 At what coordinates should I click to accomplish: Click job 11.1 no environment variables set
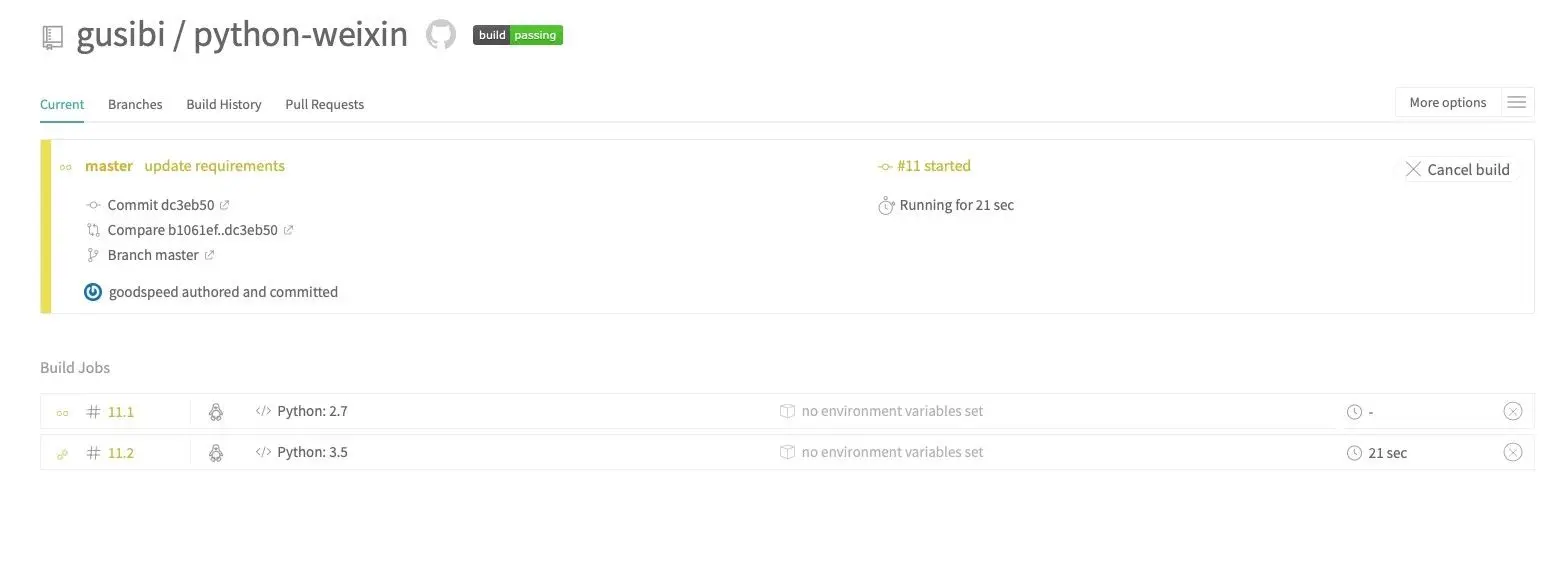[892, 411]
